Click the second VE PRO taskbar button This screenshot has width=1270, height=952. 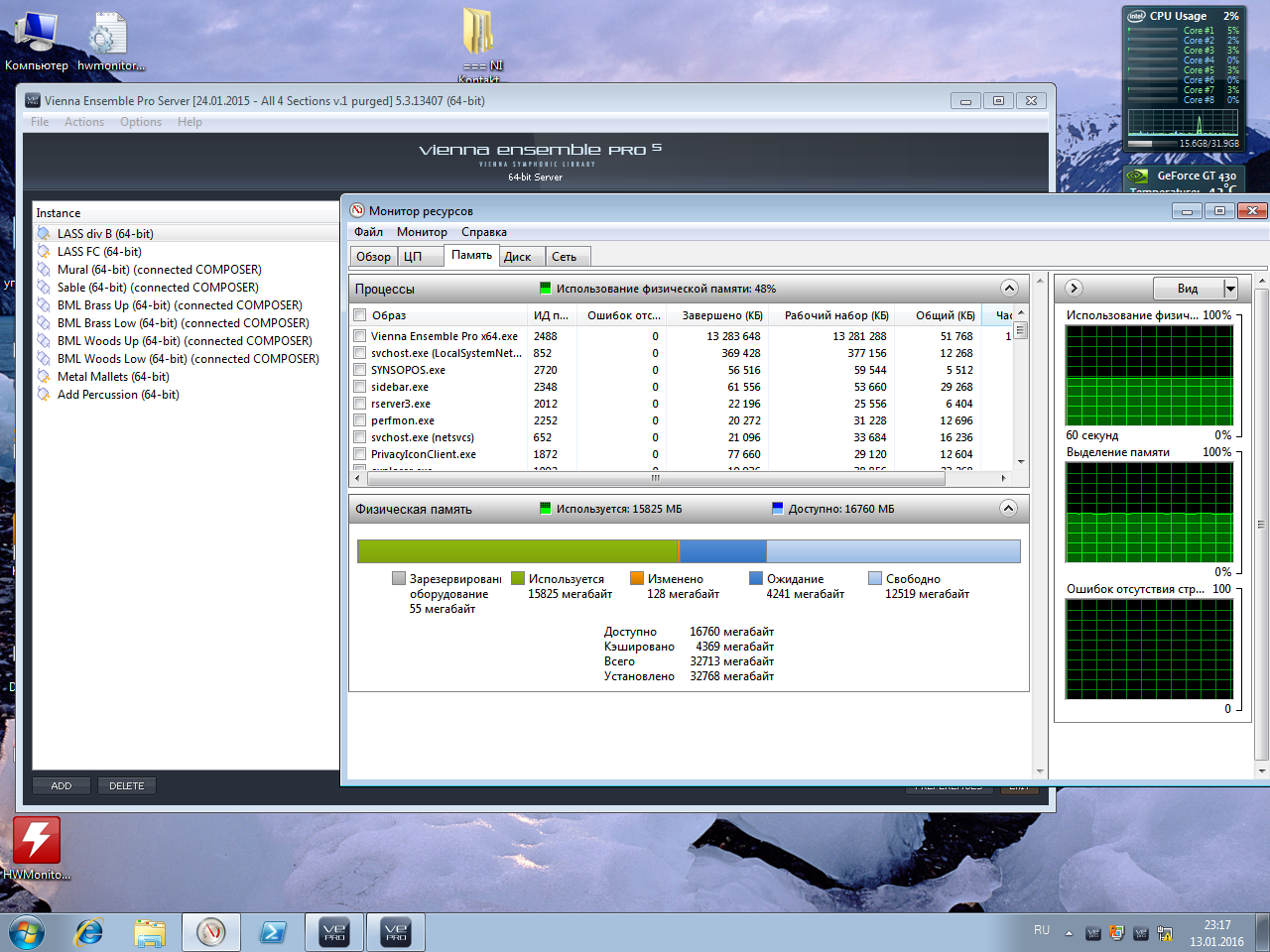pyautogui.click(x=396, y=932)
